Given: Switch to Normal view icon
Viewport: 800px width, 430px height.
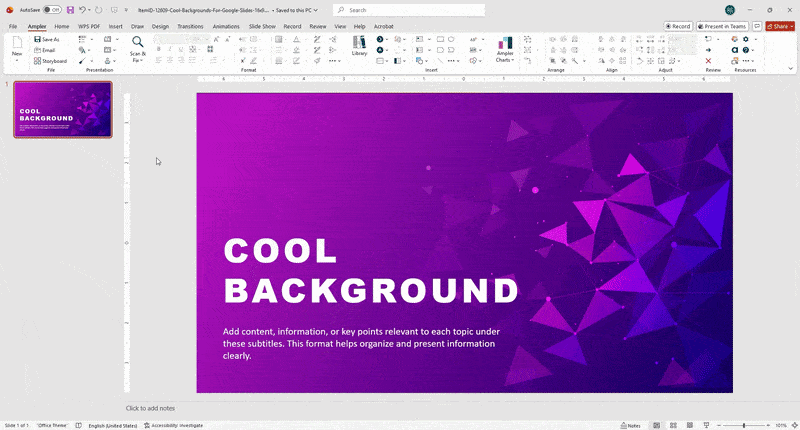Looking at the screenshot, I should (x=657, y=425).
